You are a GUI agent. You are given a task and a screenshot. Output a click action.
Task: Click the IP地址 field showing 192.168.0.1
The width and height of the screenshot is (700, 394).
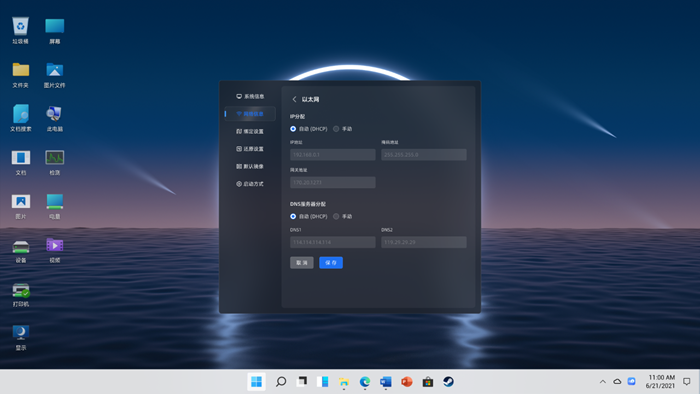click(333, 155)
